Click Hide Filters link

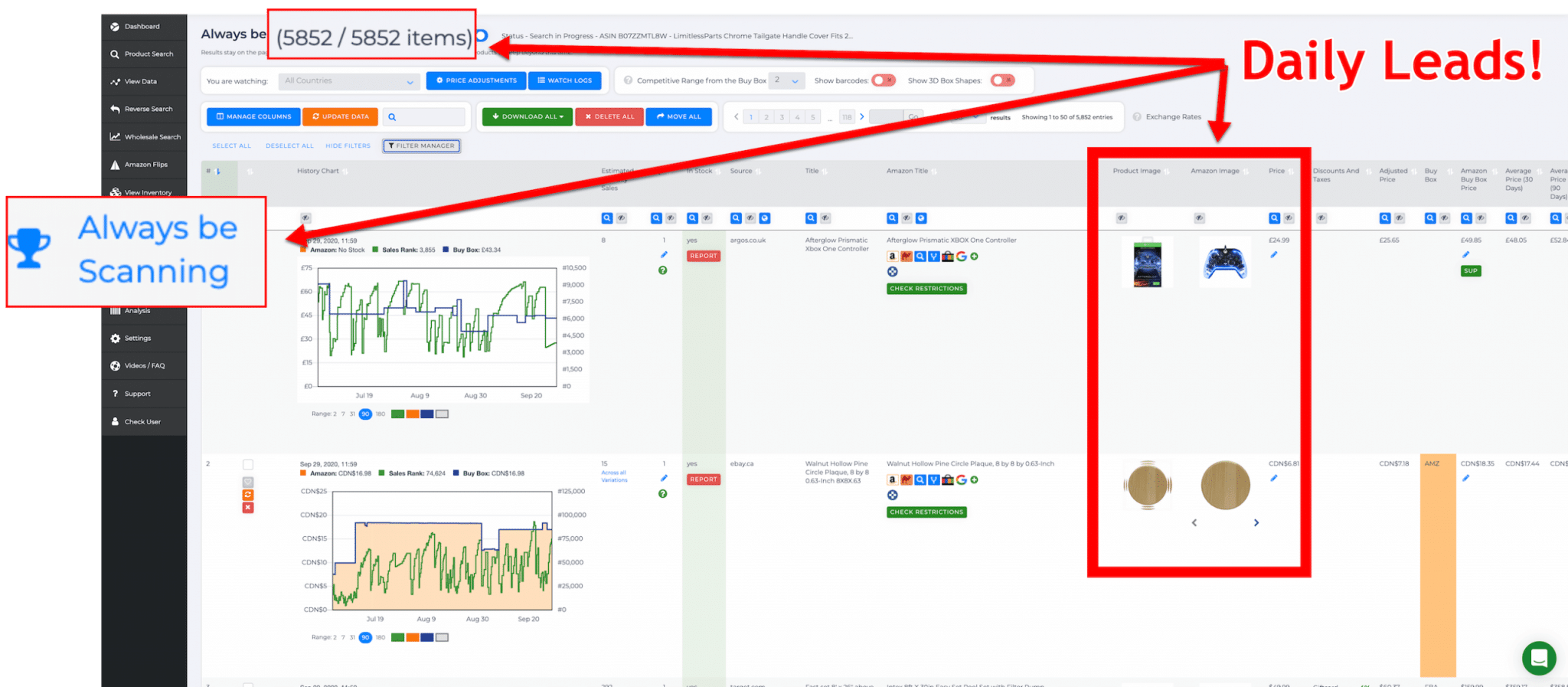pyautogui.click(x=348, y=146)
